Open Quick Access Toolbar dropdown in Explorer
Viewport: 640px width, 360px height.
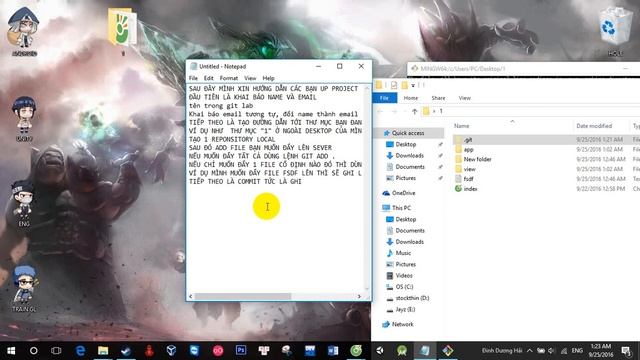[413, 85]
